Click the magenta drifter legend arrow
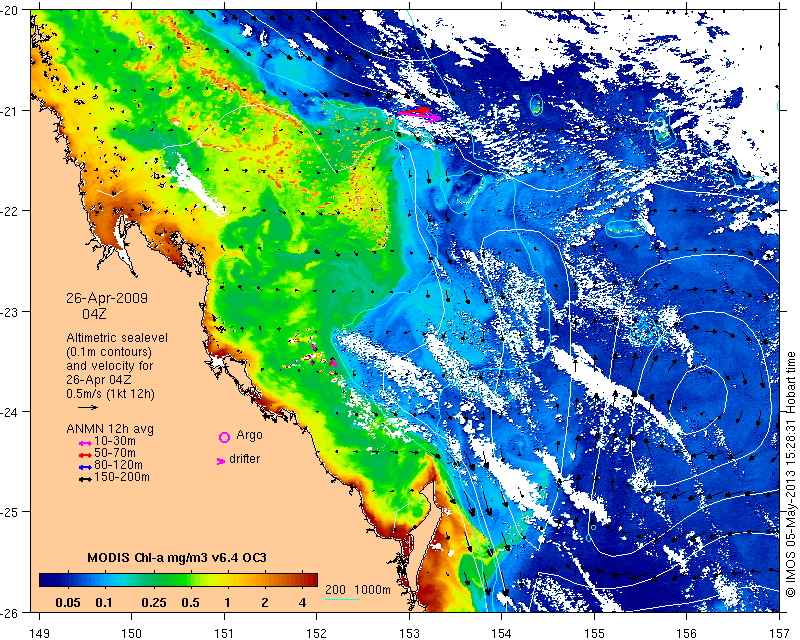800x640 pixels. (221, 461)
